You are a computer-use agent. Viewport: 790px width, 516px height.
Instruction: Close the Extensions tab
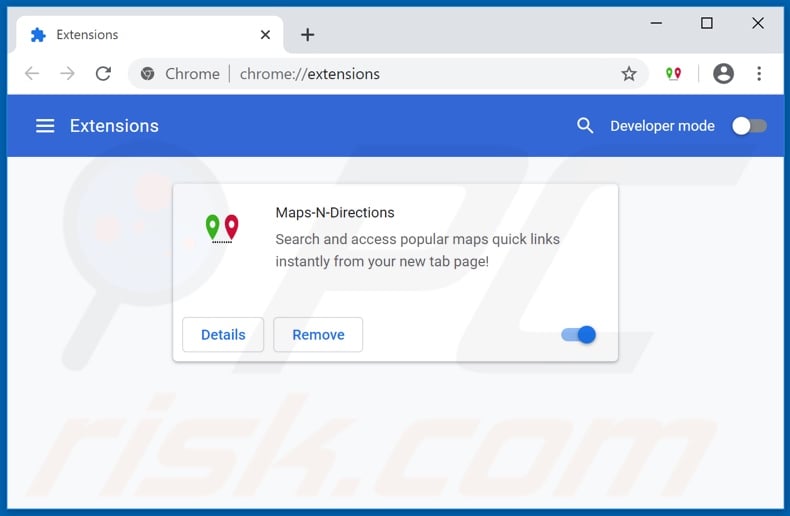(265, 35)
